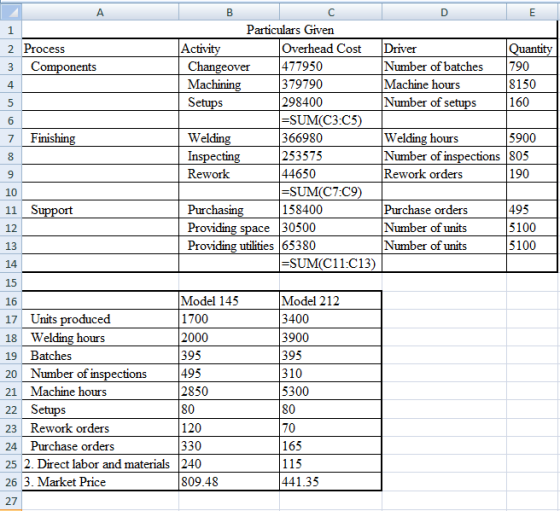560x511 pixels.
Task: Select the quantity cell showing 5900
Action: (x=532, y=138)
